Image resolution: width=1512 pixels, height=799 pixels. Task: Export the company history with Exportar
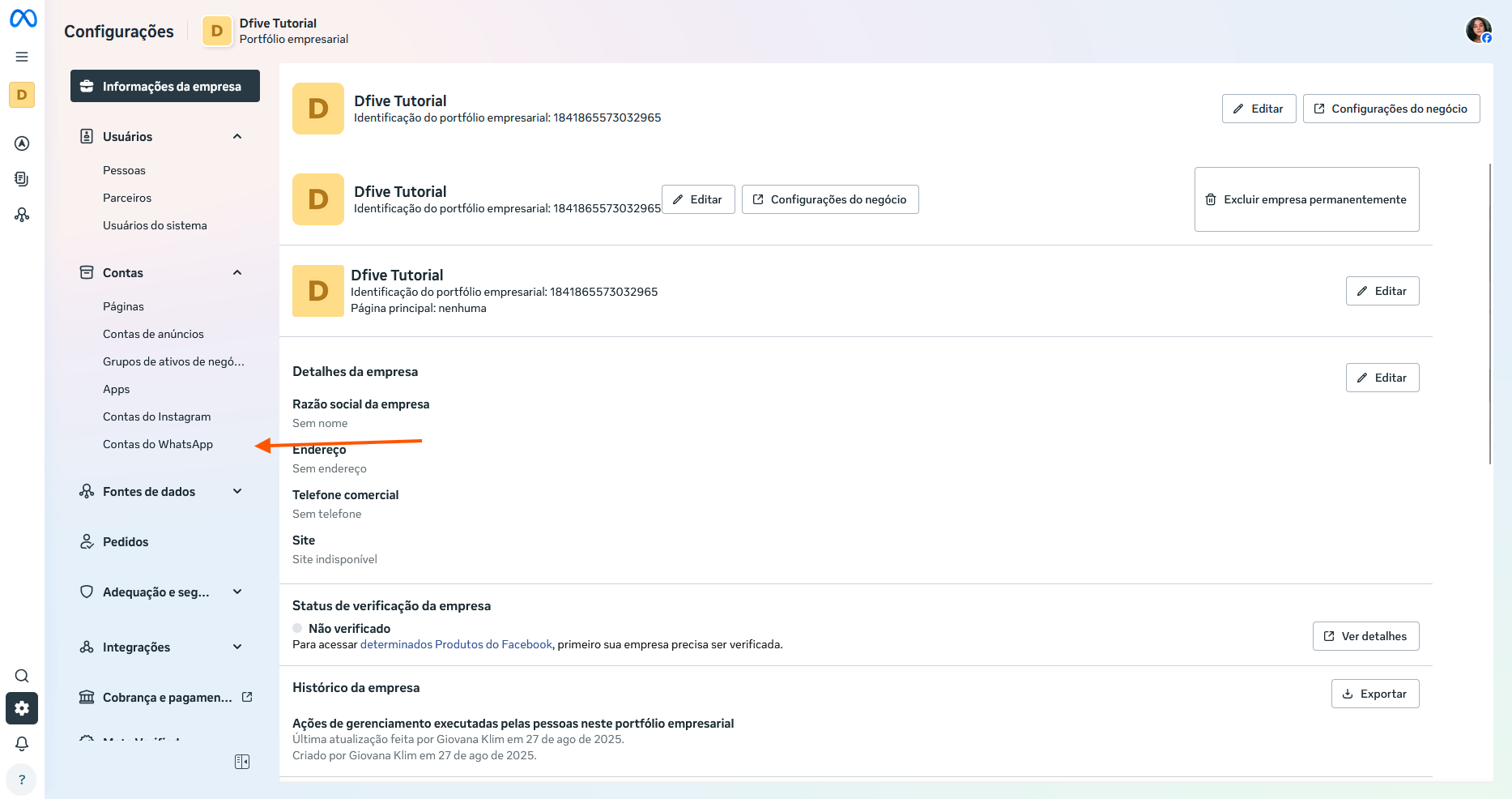click(x=1374, y=694)
